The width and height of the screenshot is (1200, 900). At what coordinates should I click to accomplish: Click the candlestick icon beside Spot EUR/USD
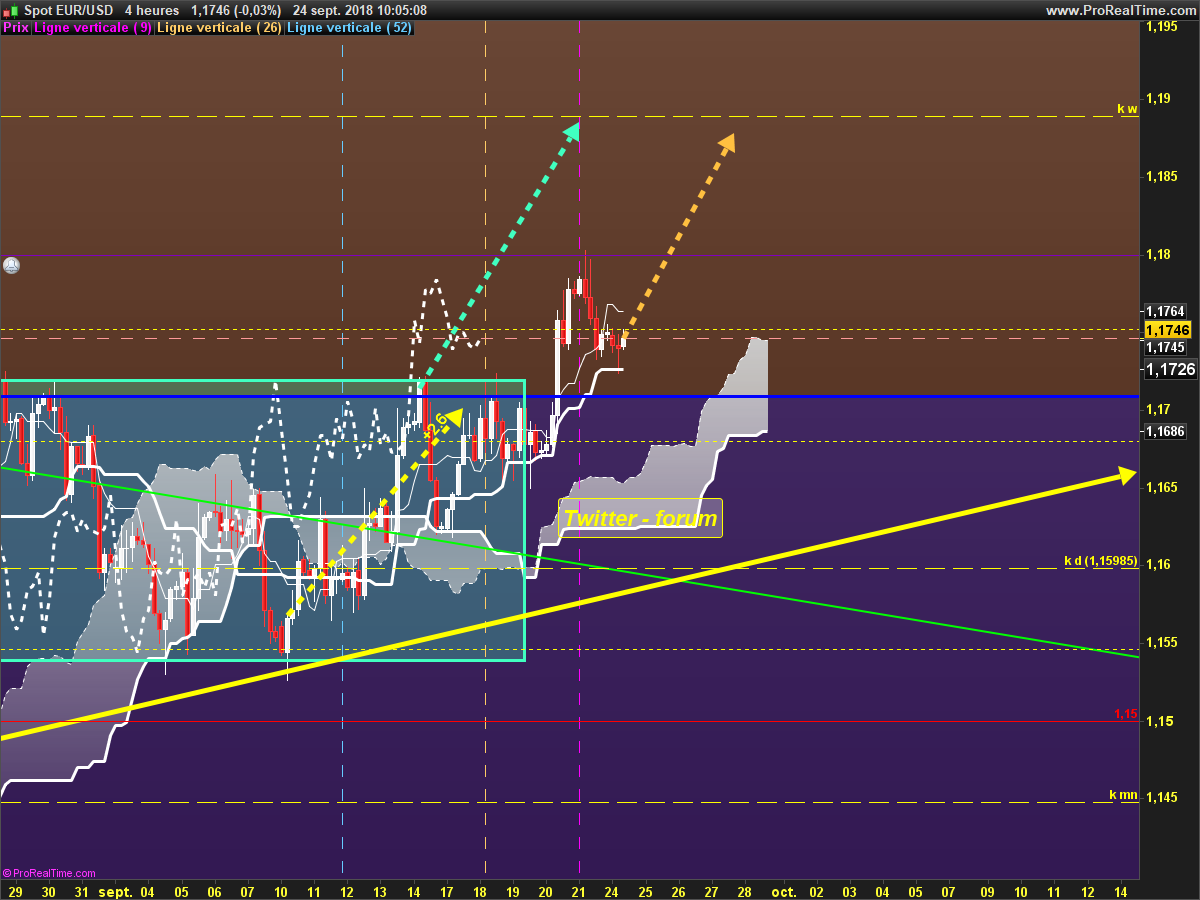[10, 10]
